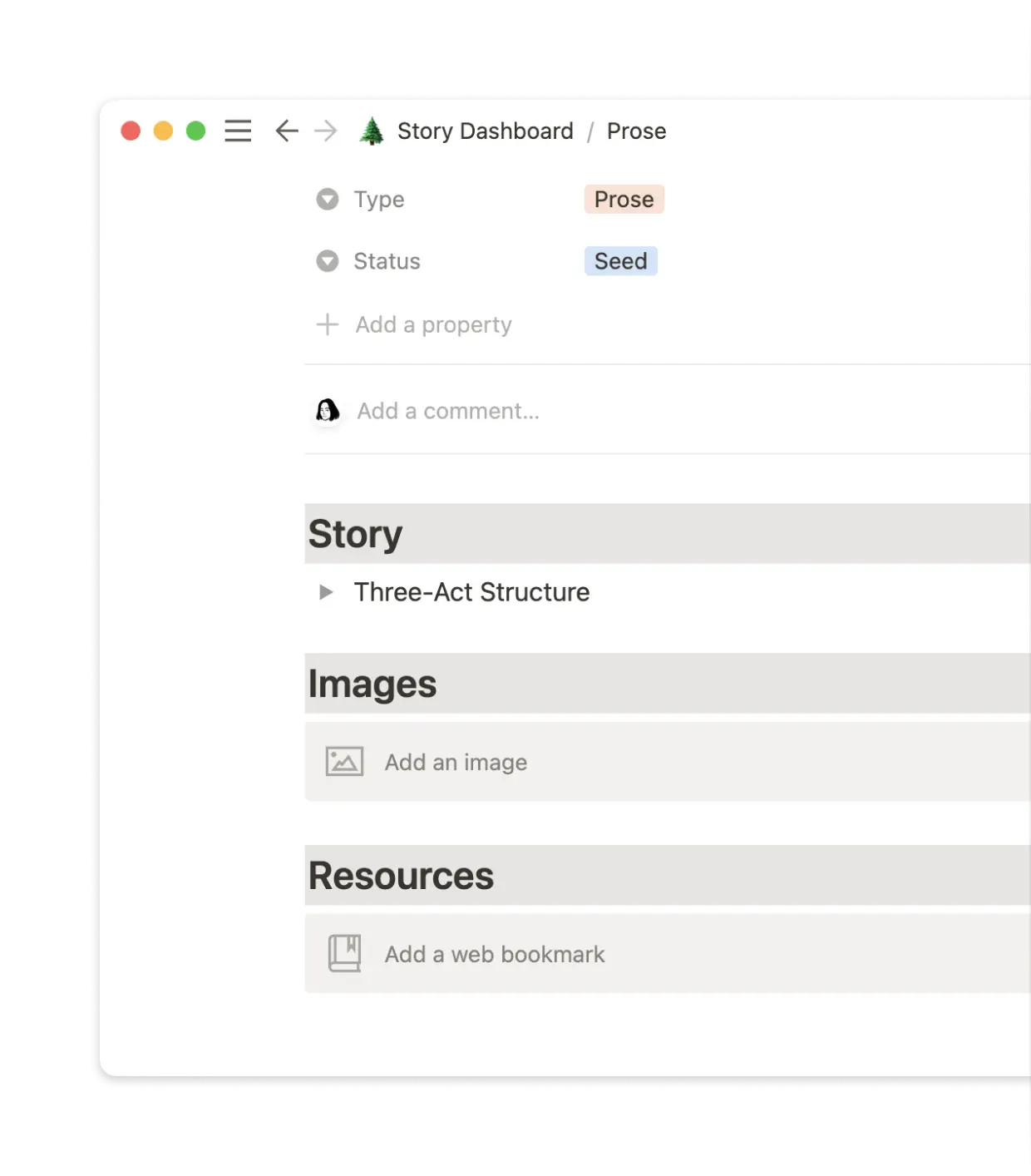Open the Prose type tag dropdown
This screenshot has width=1031, height=1176.
click(x=624, y=200)
